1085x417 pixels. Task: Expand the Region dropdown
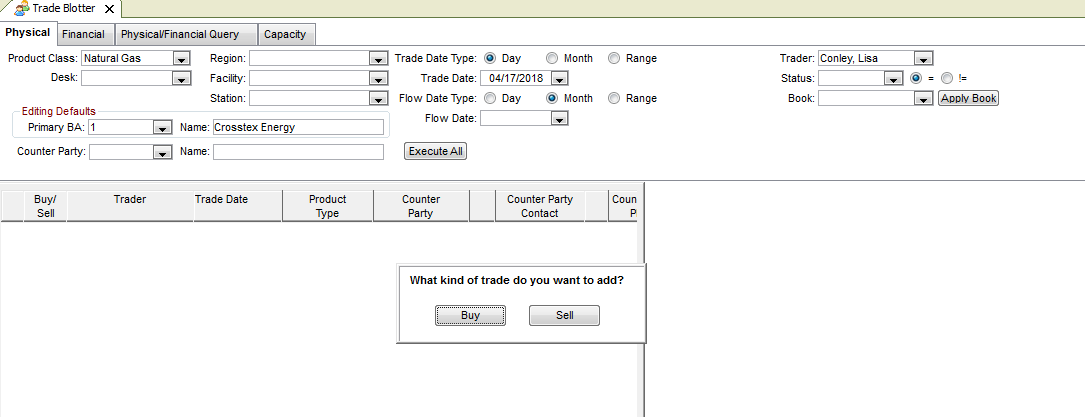(378, 59)
